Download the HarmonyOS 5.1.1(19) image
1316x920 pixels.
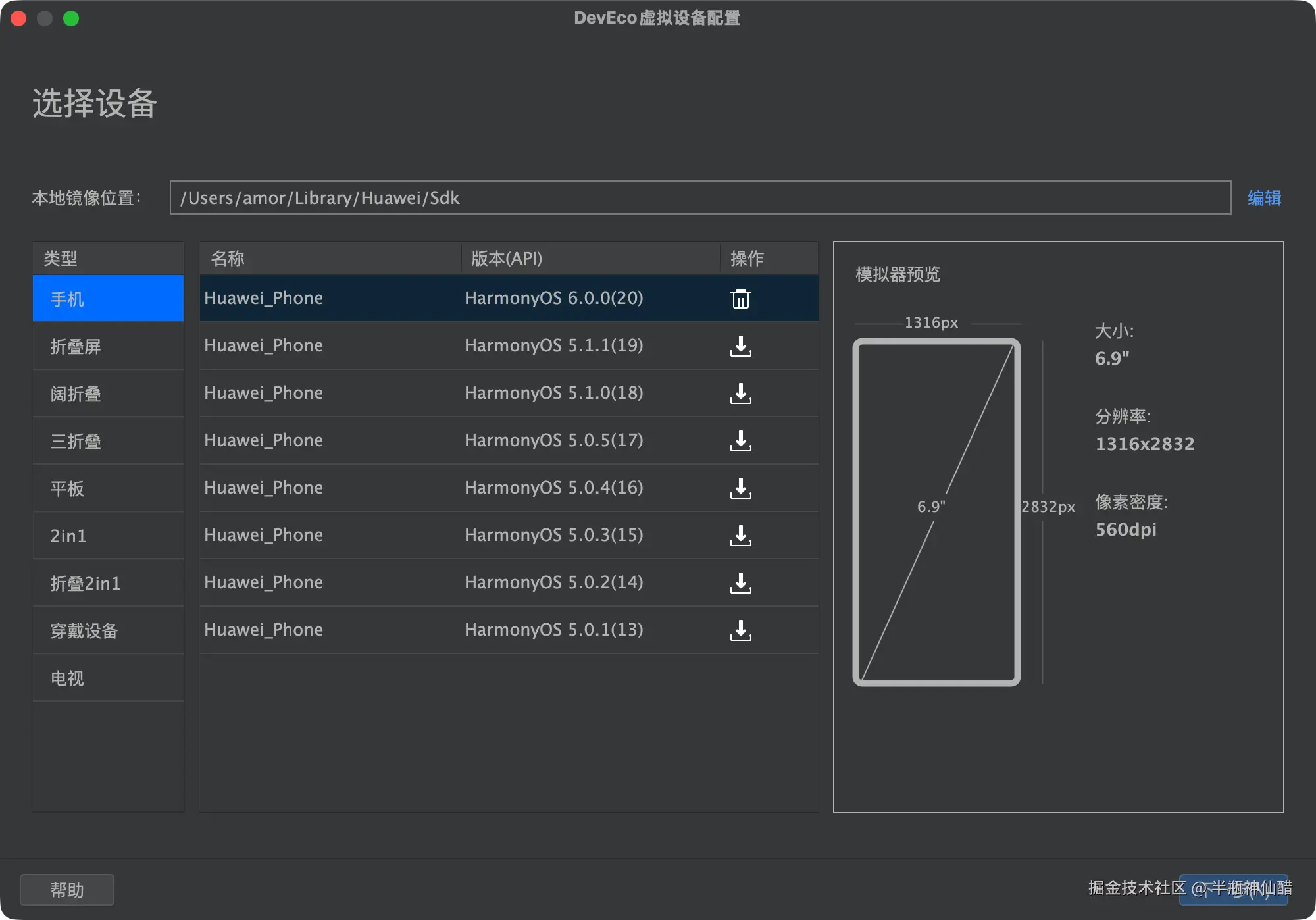point(740,346)
